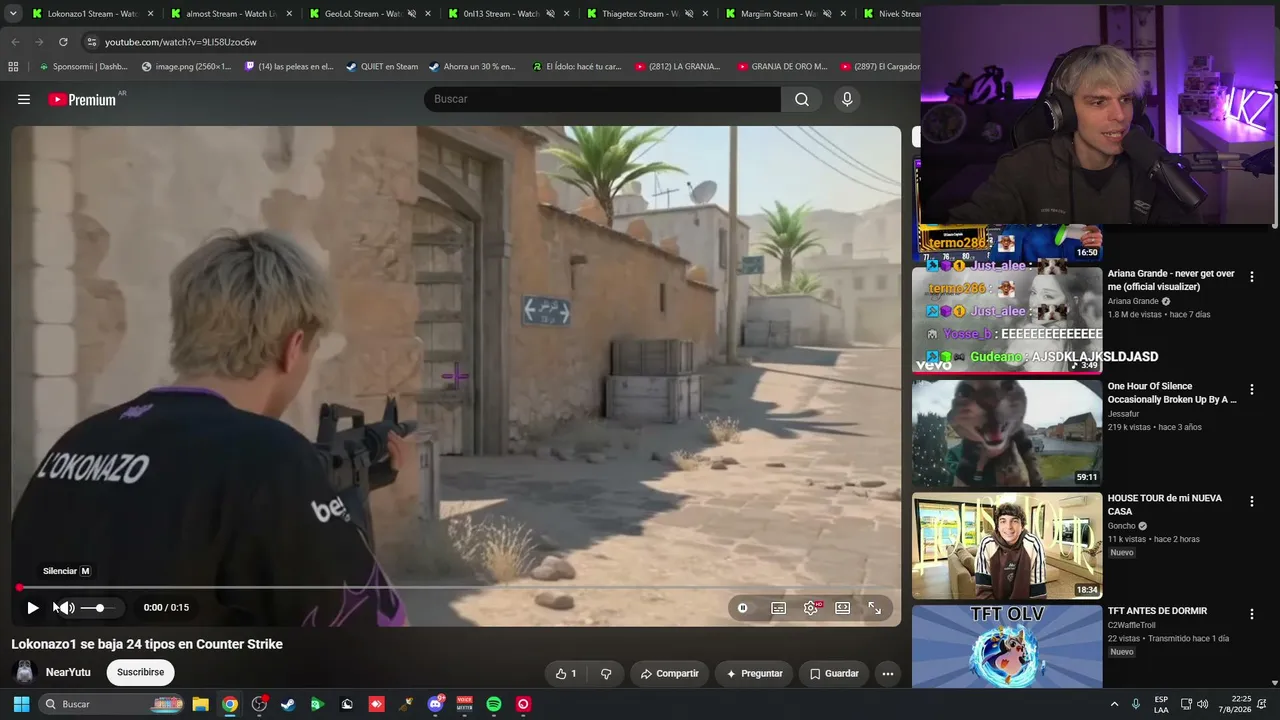Image resolution: width=1280 pixels, height=720 pixels.
Task: Click the magnifier search button
Action: point(802,99)
